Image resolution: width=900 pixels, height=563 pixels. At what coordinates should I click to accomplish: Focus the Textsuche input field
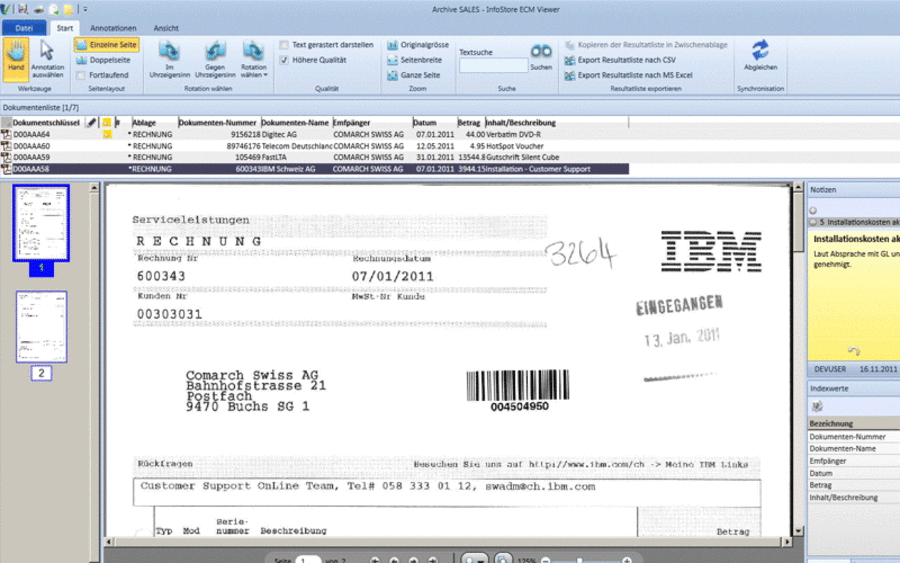(493, 66)
